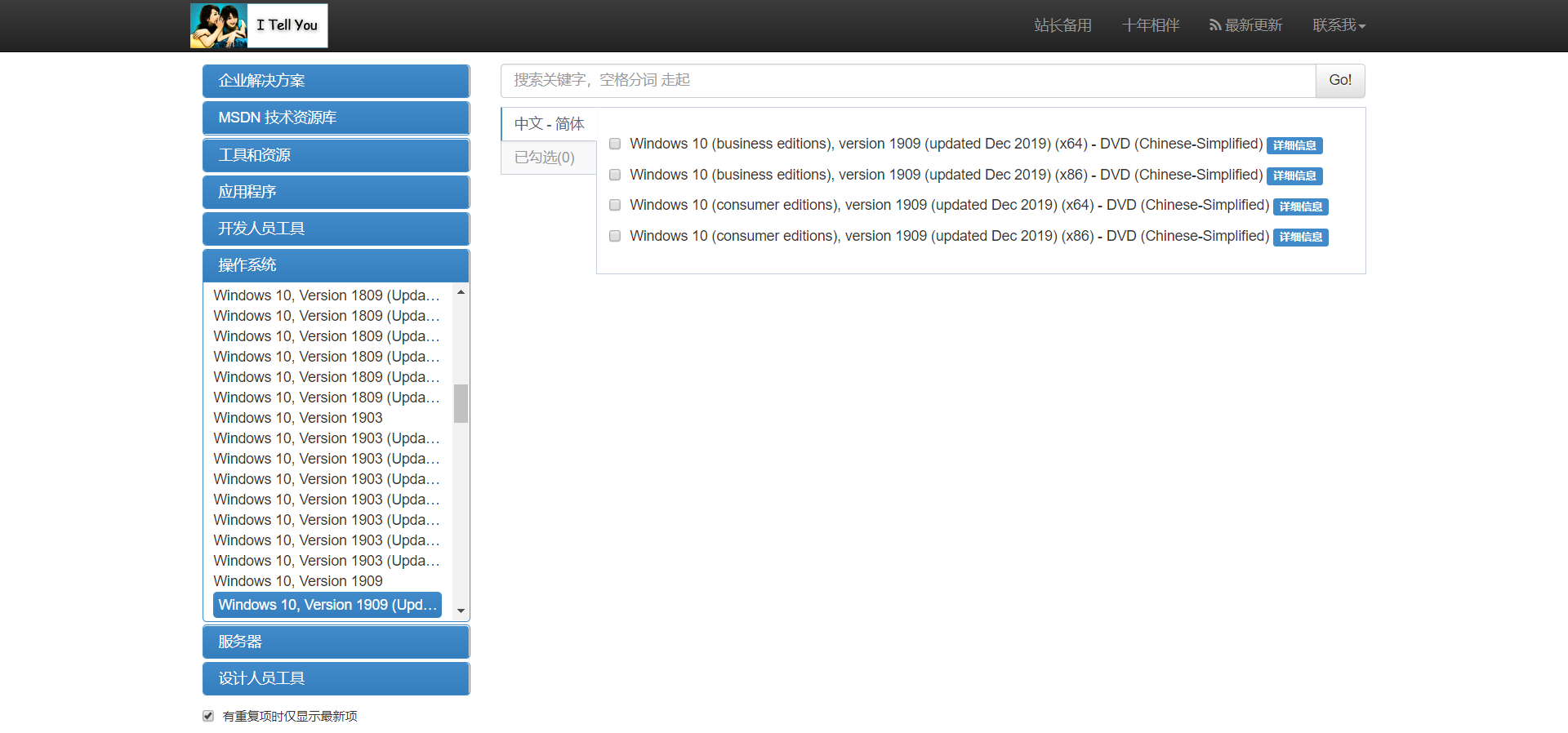
Task: Select Windows 10, Version 1909 list item
Action: (298, 581)
